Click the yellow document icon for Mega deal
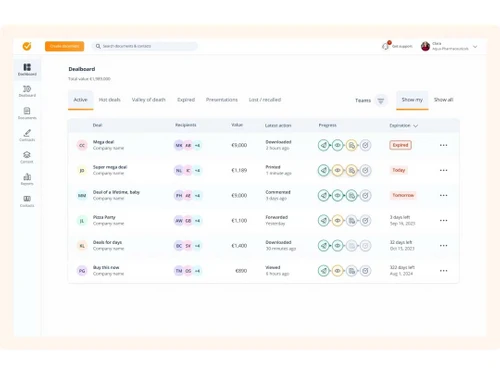 [351, 145]
